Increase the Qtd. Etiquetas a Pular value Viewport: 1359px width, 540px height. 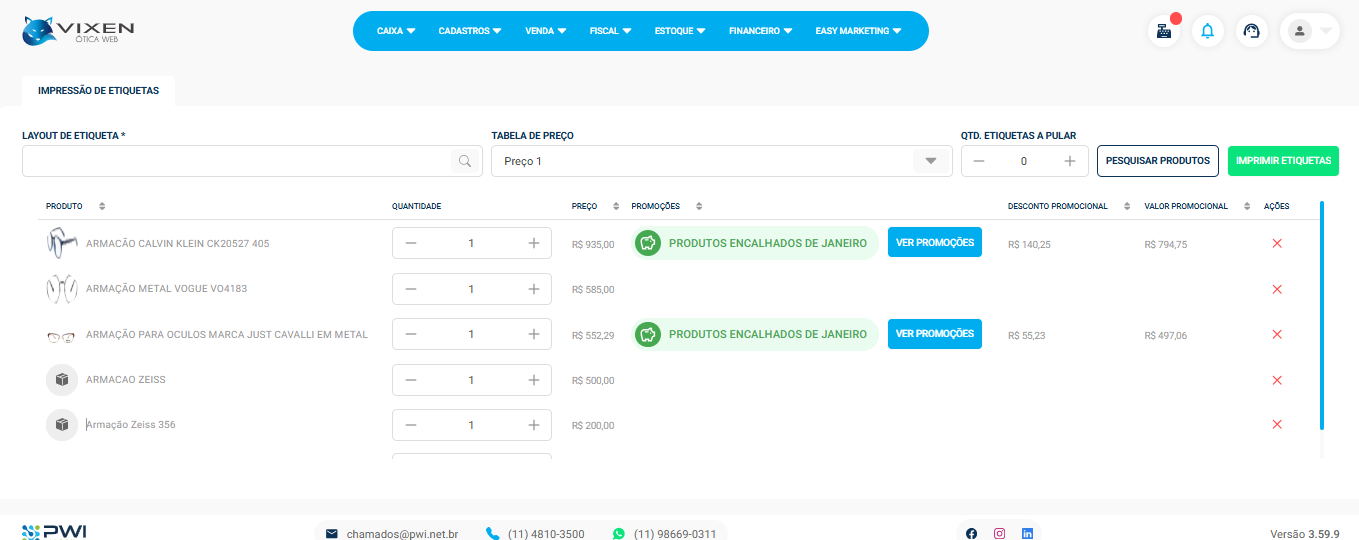click(1069, 161)
